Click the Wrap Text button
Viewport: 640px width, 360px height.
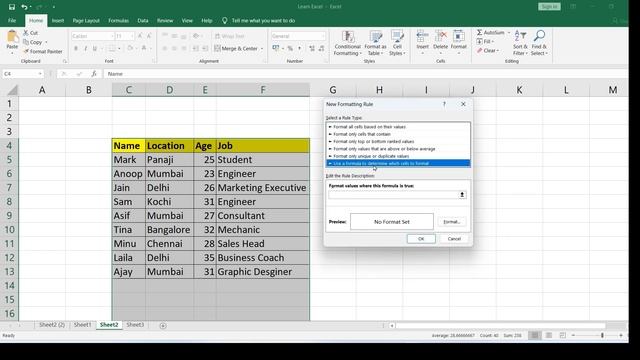tap(230, 36)
